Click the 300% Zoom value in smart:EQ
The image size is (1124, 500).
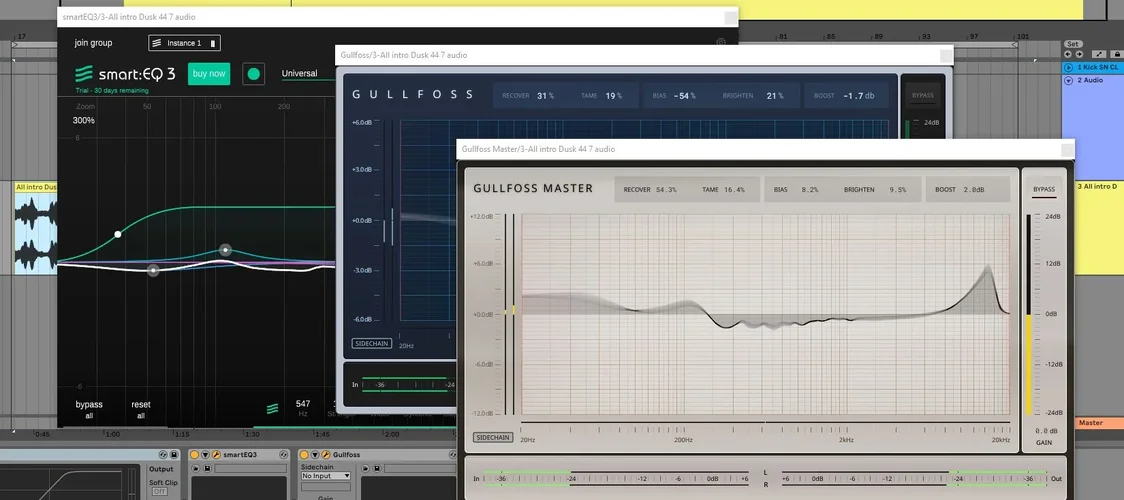click(83, 120)
